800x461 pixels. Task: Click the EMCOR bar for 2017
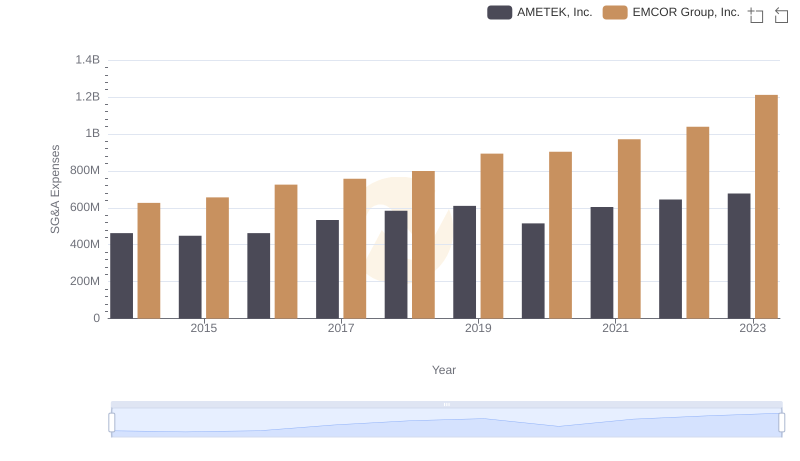click(355, 248)
